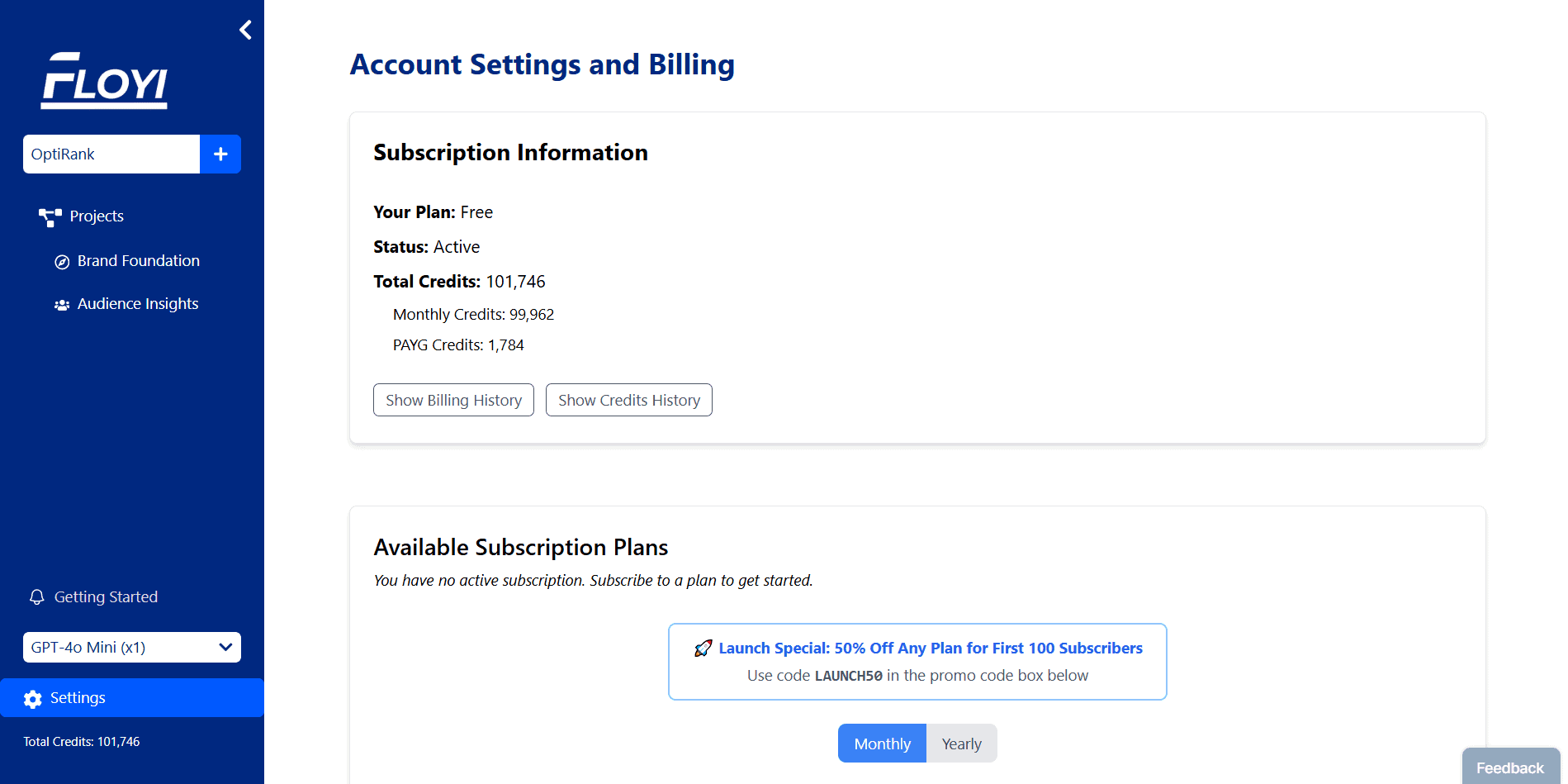Add a new project with plus button

[x=220, y=154]
